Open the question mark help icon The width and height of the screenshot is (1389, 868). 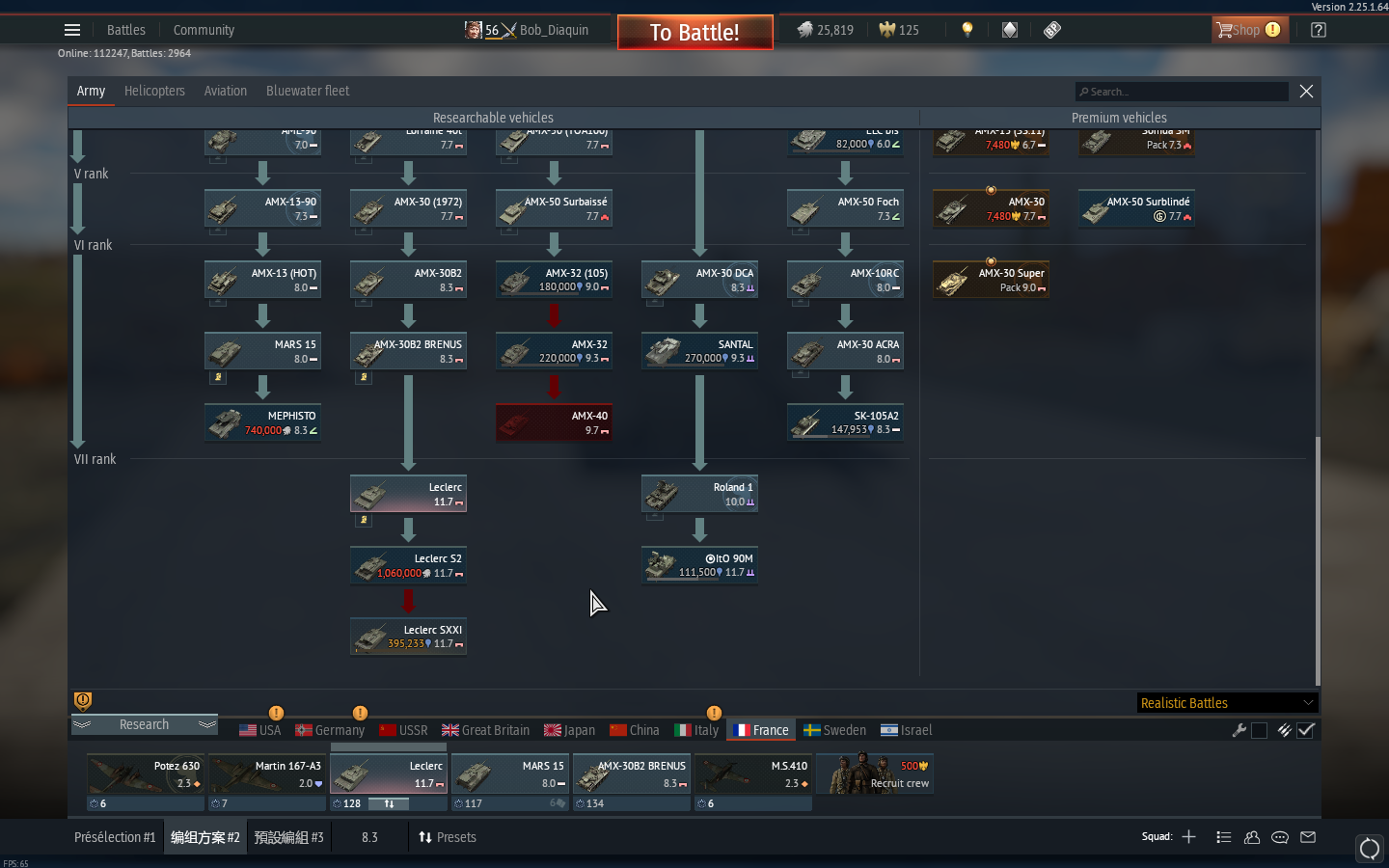point(1319,30)
